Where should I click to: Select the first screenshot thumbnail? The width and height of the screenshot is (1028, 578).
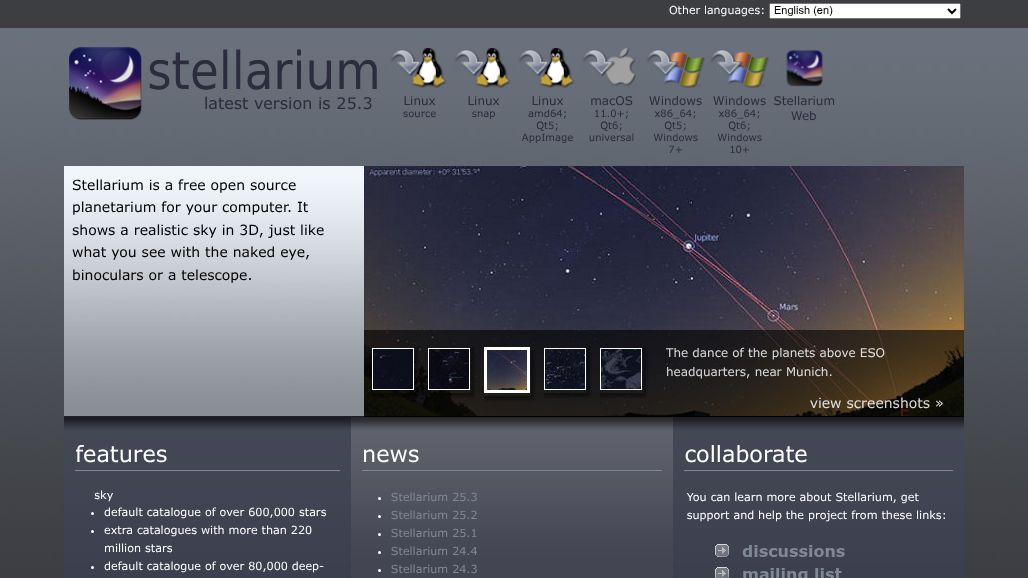point(392,369)
